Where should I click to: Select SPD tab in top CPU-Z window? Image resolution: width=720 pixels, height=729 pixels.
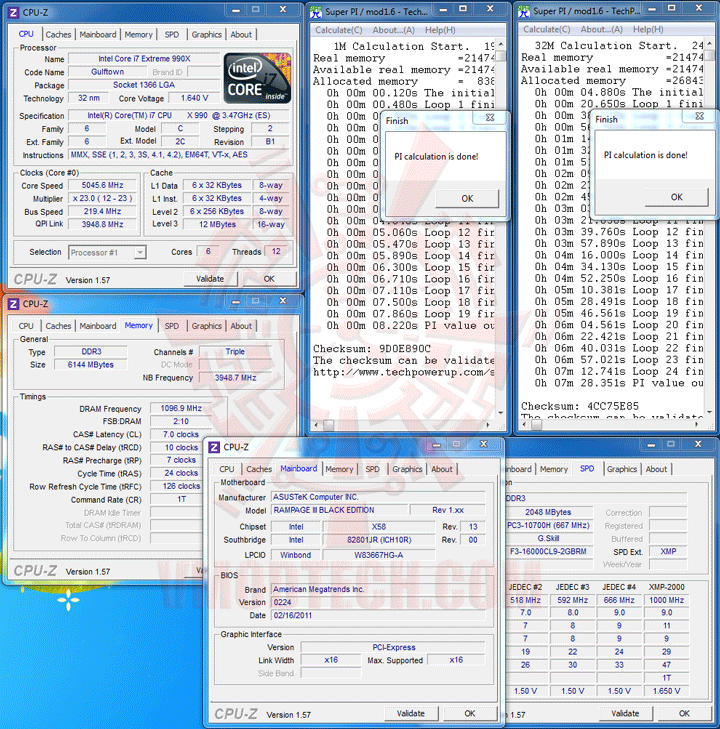pyautogui.click(x=172, y=34)
